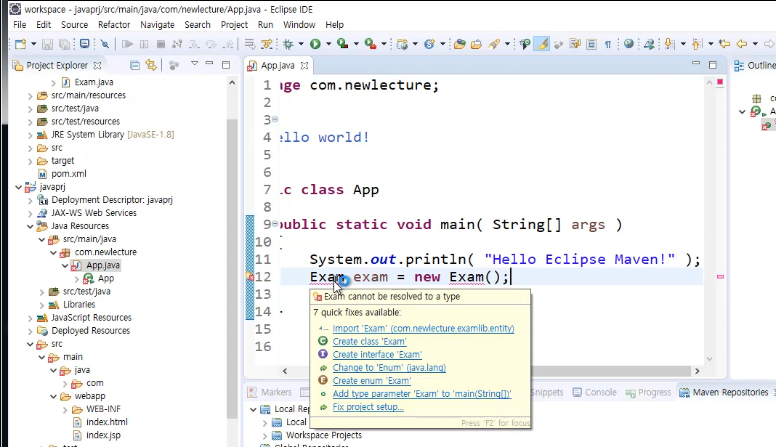Open the File menu
This screenshot has height=447, width=776.
click(20, 25)
